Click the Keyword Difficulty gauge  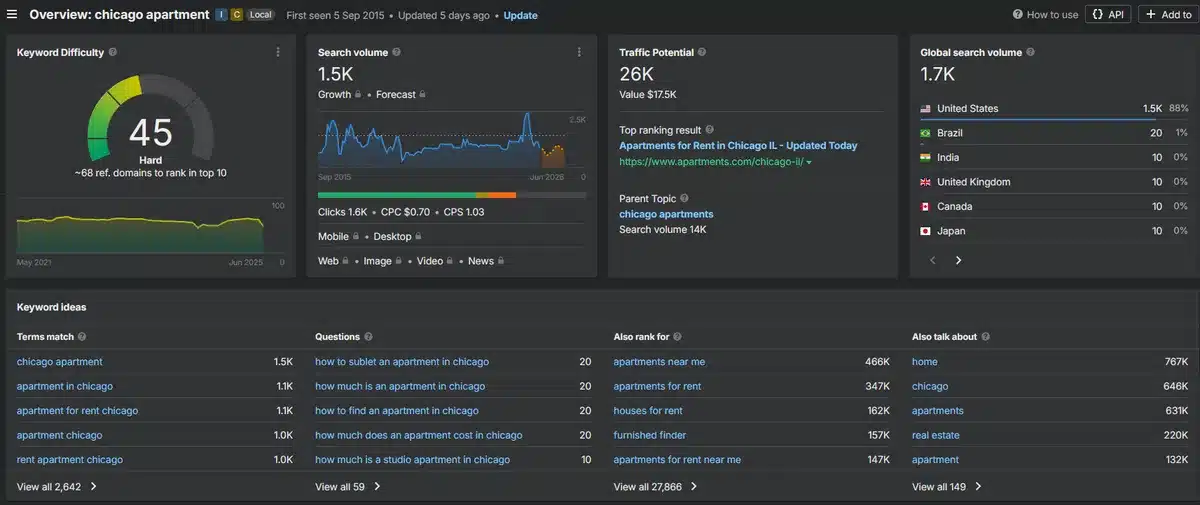(150, 120)
